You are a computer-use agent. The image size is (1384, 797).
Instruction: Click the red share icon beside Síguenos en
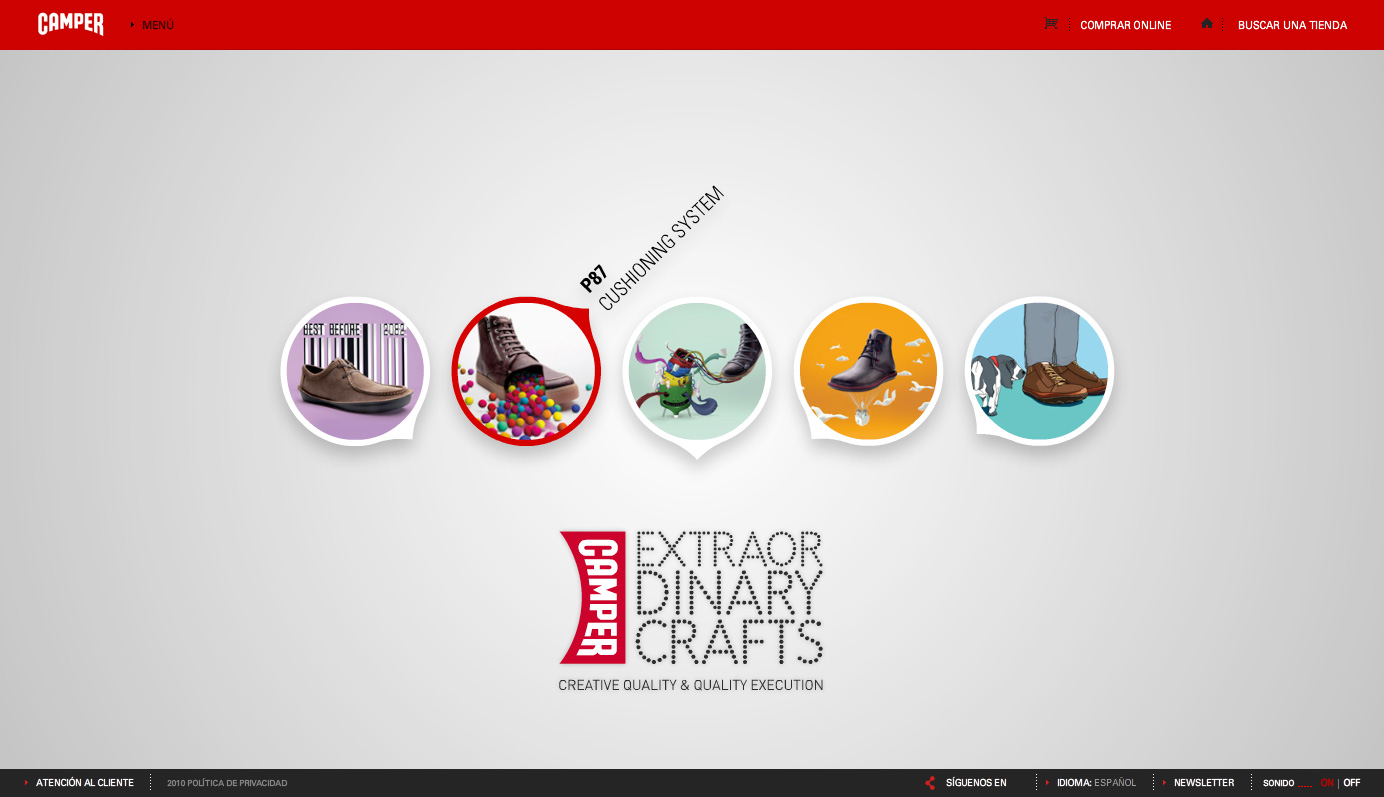coord(930,783)
